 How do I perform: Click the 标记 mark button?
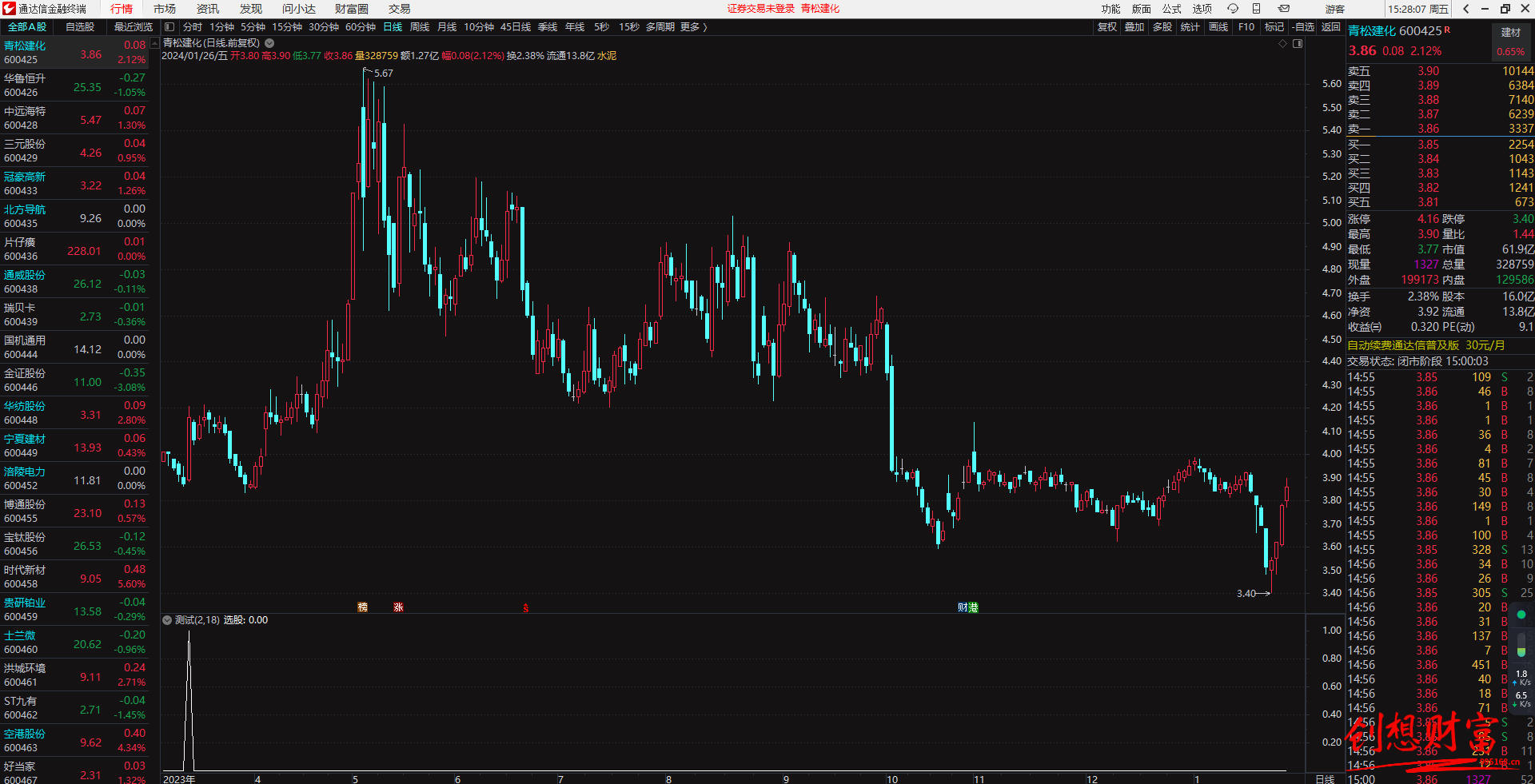[x=1274, y=27]
